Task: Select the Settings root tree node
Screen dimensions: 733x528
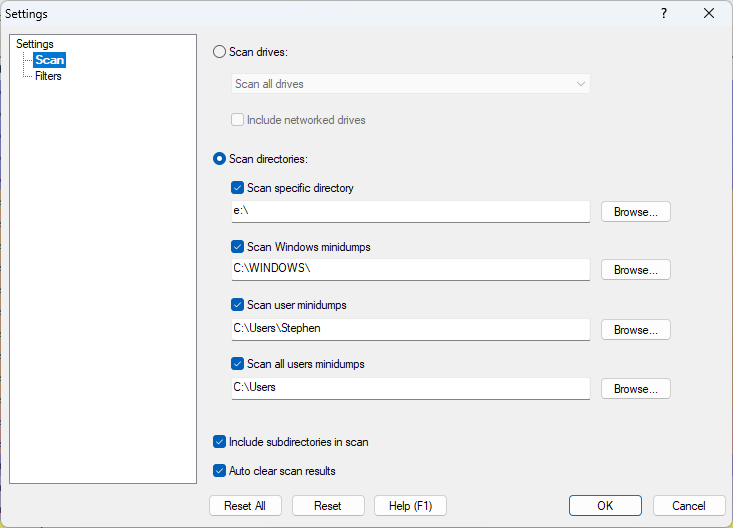Action: pos(35,44)
